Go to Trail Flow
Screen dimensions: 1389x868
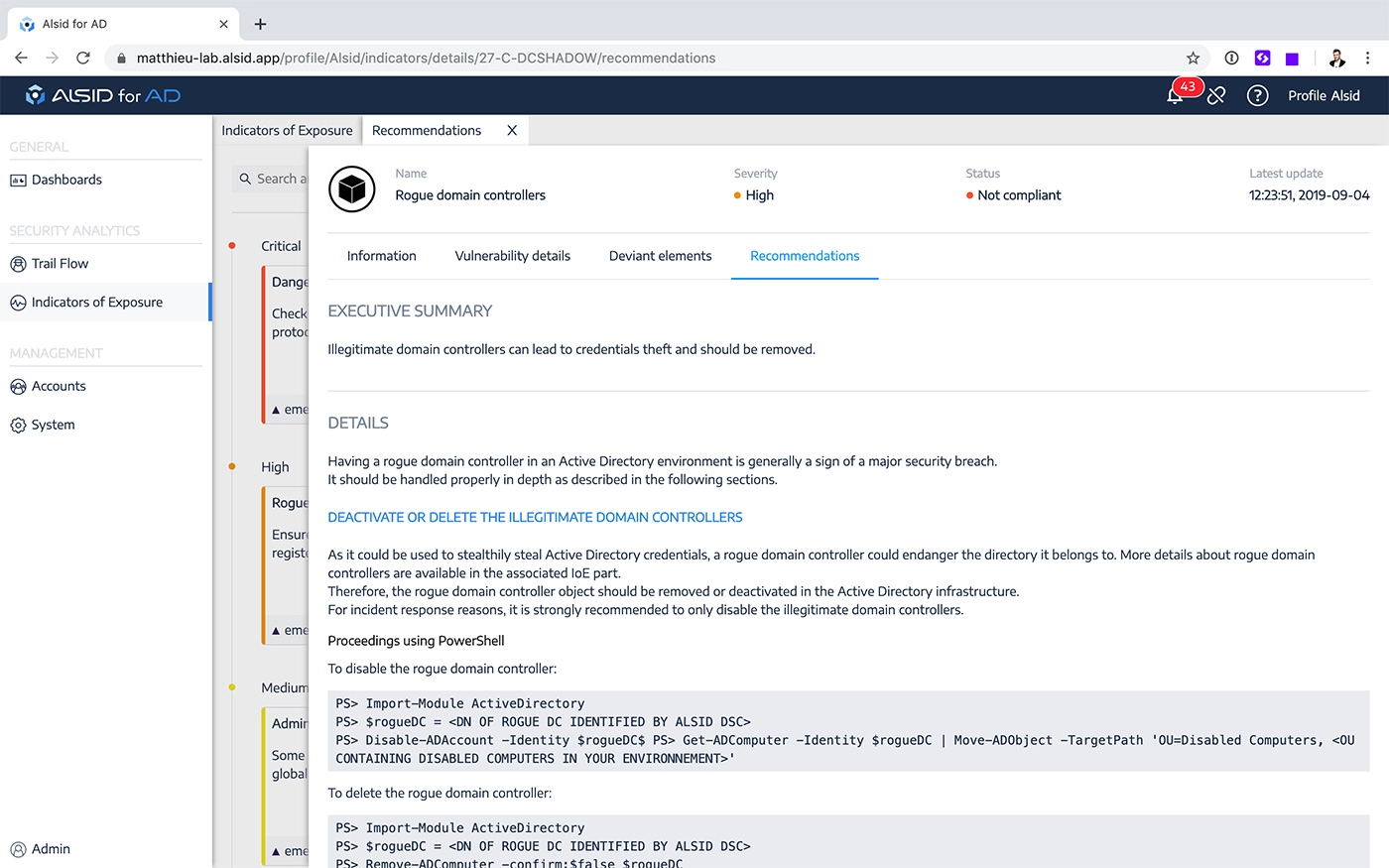[x=60, y=264]
